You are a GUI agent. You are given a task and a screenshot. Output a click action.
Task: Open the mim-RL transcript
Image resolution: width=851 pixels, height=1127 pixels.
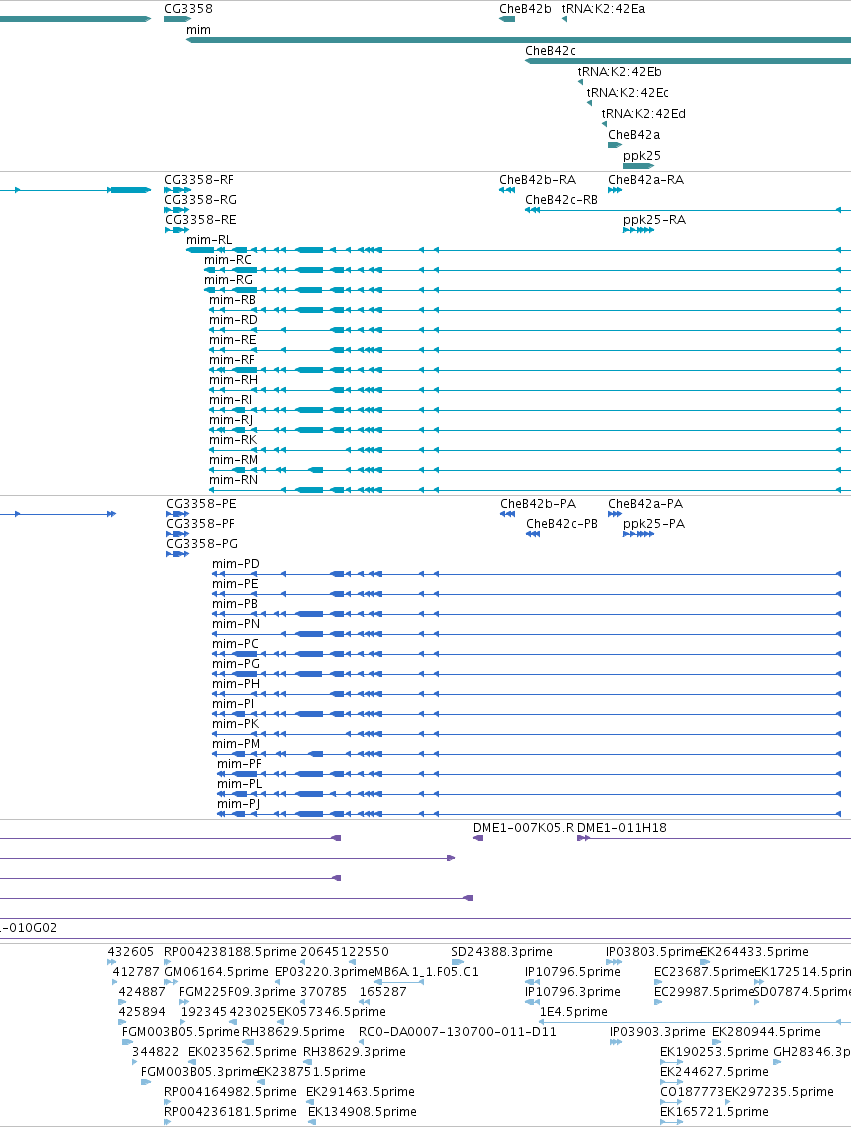pos(209,239)
